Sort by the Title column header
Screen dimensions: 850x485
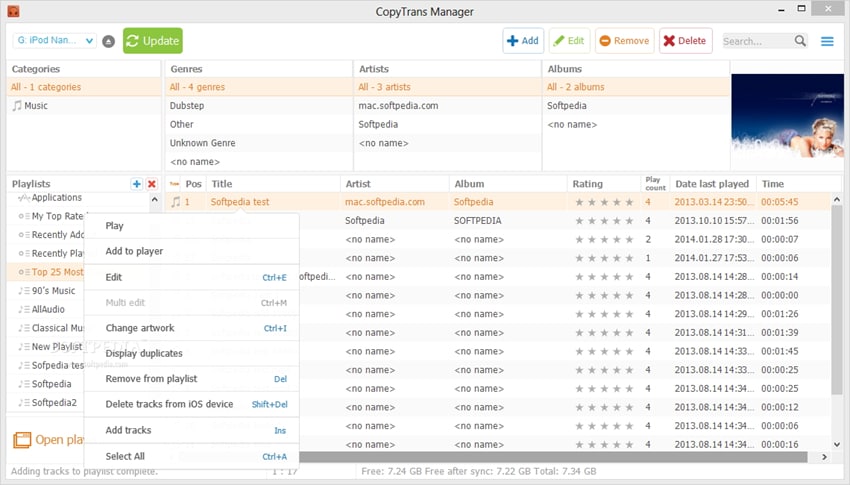[x=273, y=184]
